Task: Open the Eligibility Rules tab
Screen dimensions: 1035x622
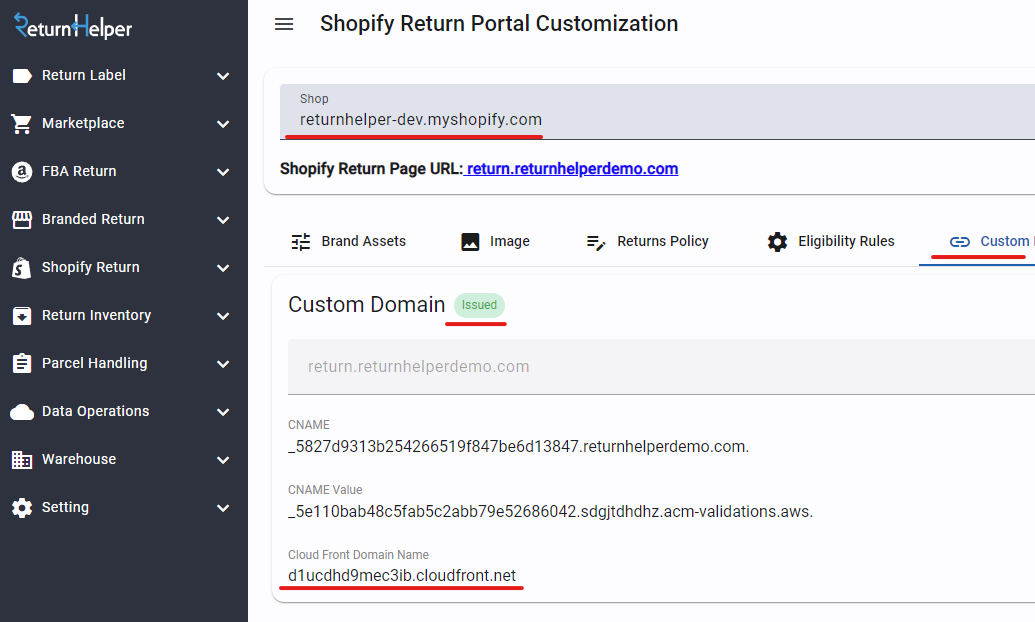Action: tap(831, 241)
